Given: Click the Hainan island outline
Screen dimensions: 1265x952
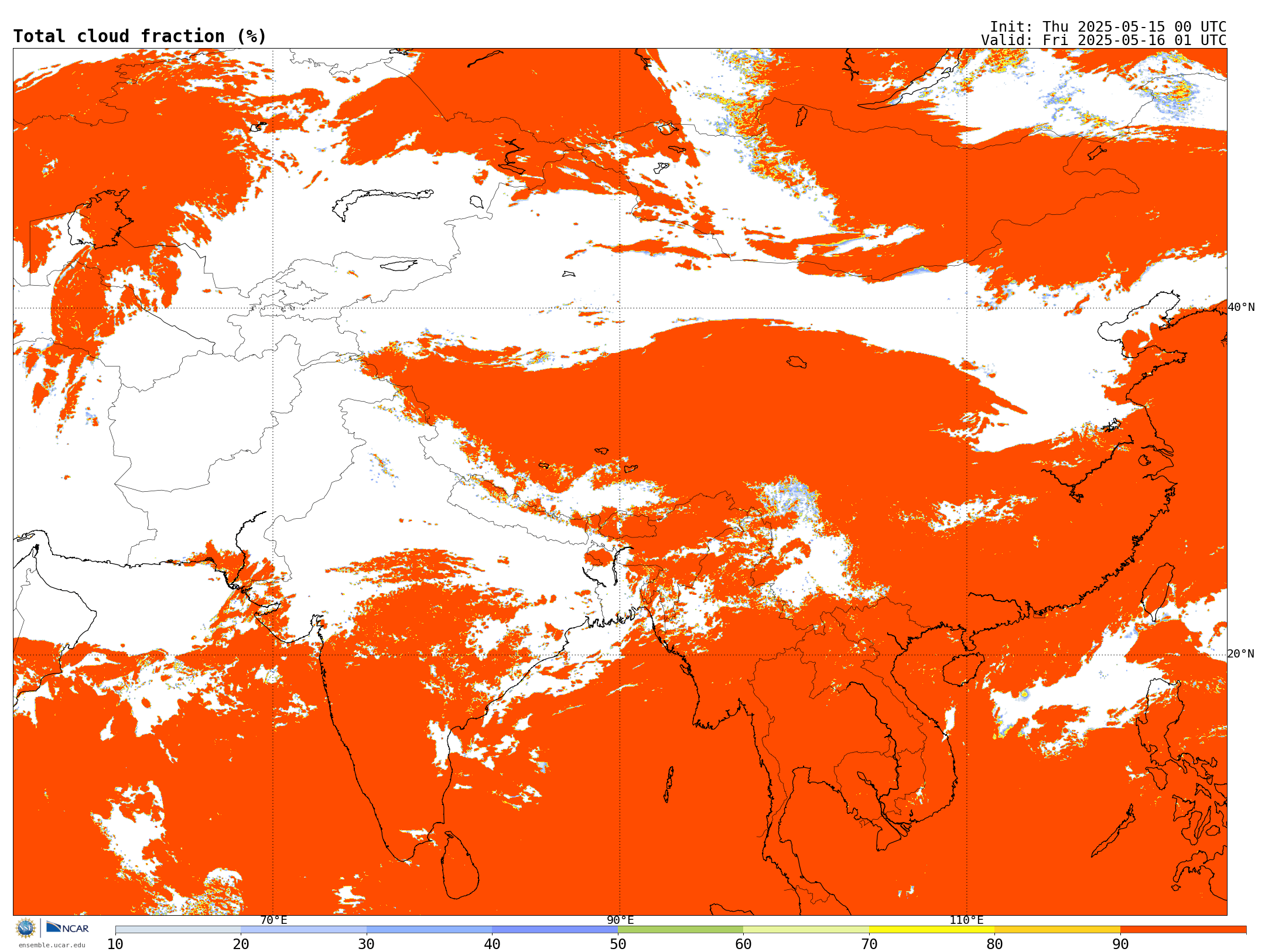Looking at the screenshot, I should (x=963, y=670).
